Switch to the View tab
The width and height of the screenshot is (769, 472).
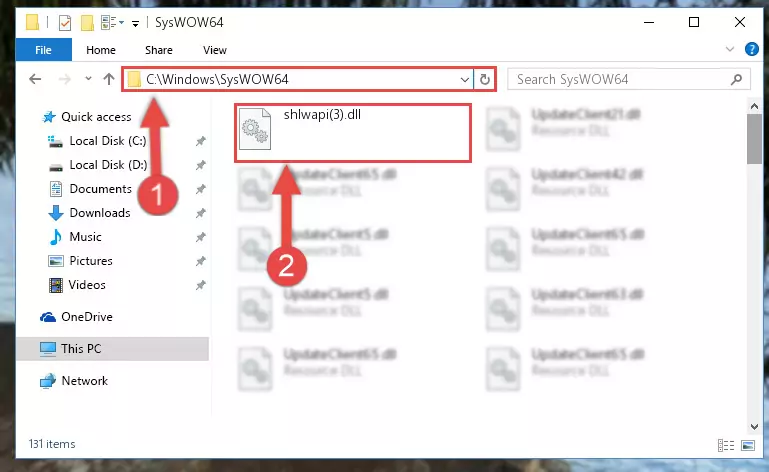pos(215,50)
